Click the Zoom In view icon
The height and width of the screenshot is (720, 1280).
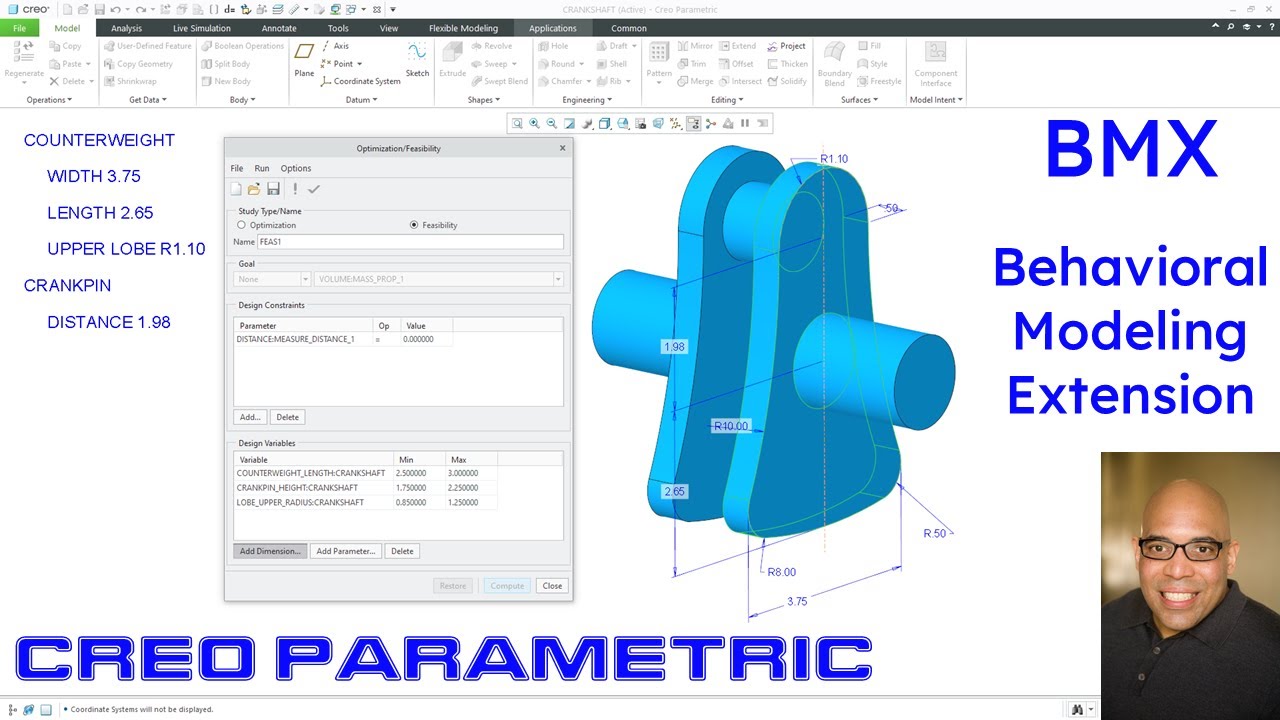(534, 124)
